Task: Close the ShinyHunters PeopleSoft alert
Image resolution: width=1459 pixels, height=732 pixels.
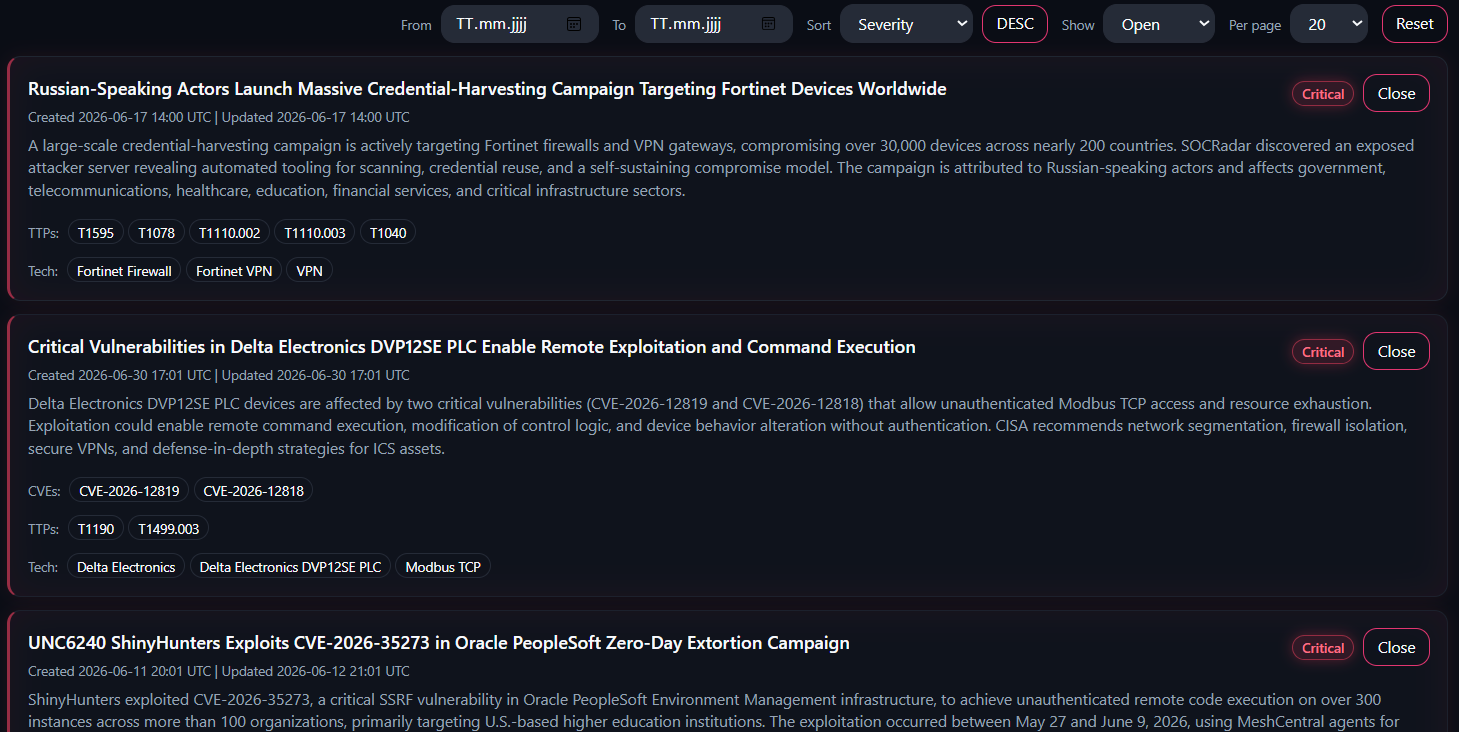Action: [1396, 647]
